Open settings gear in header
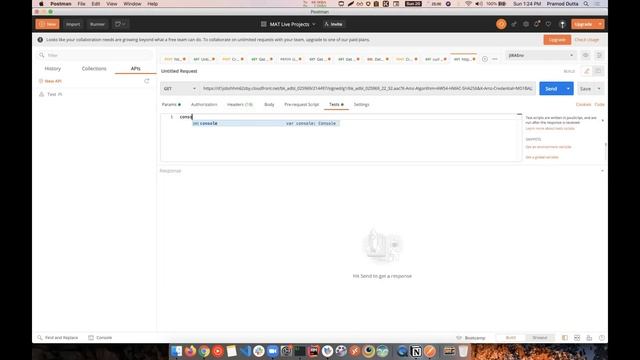Image resolution: width=640 pixels, height=360 pixels. click(x=526, y=24)
